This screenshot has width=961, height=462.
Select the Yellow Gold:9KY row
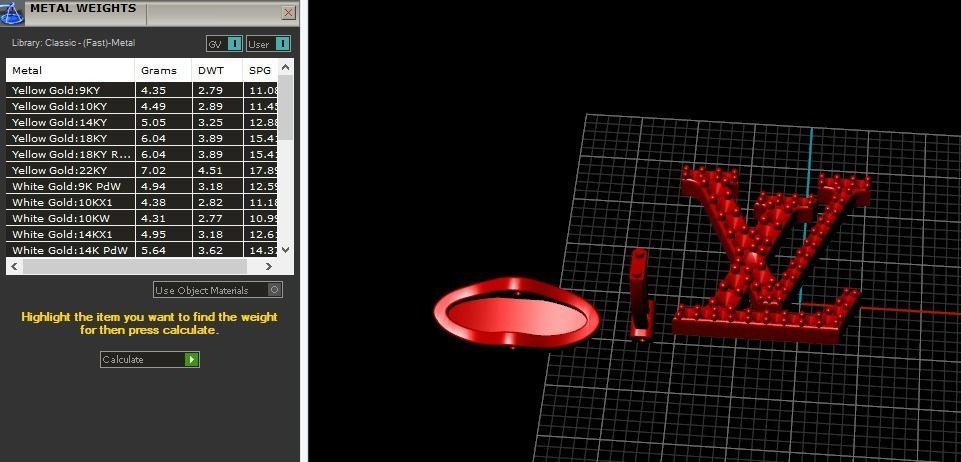(142, 90)
